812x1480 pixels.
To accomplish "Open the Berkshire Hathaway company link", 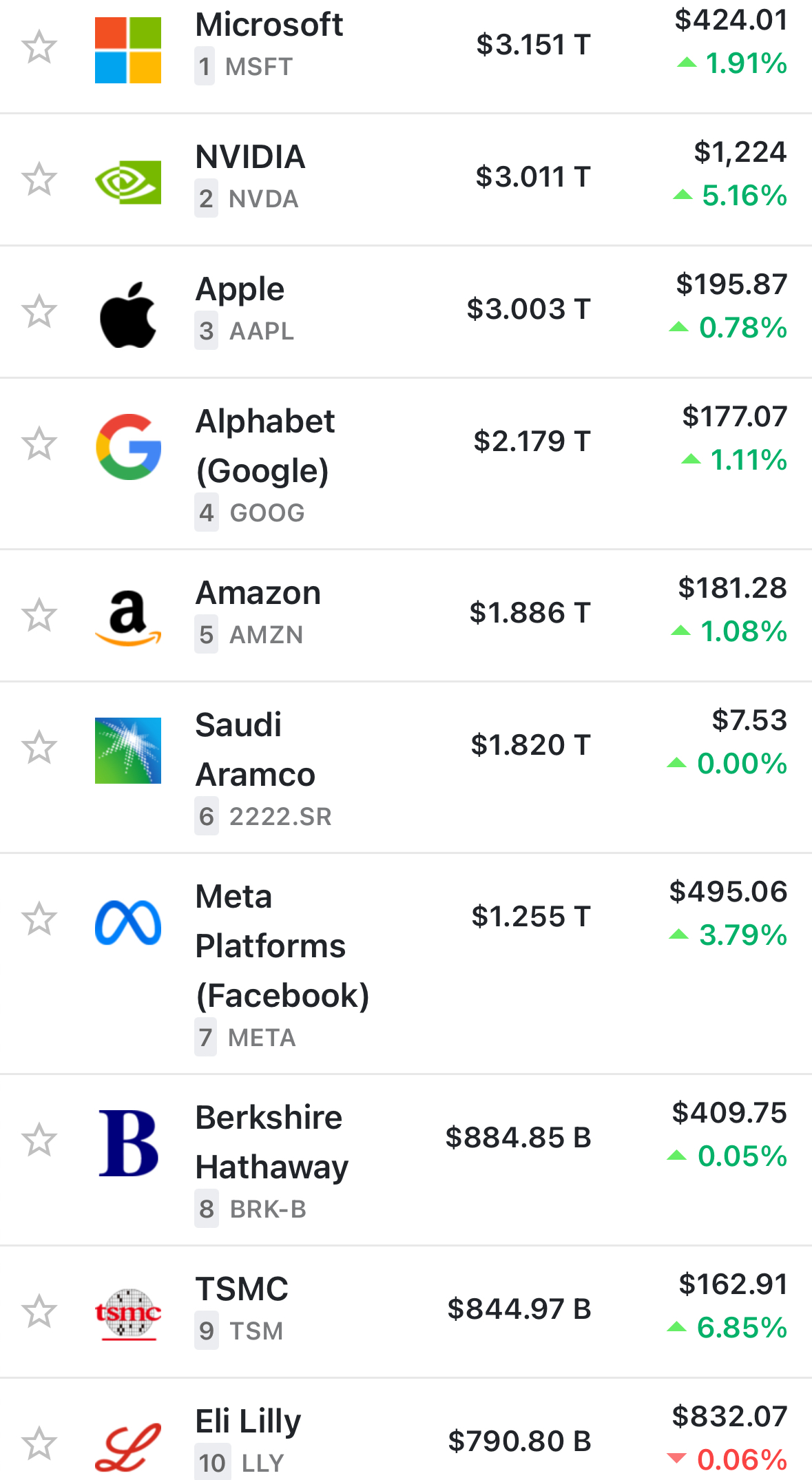I will [271, 1142].
